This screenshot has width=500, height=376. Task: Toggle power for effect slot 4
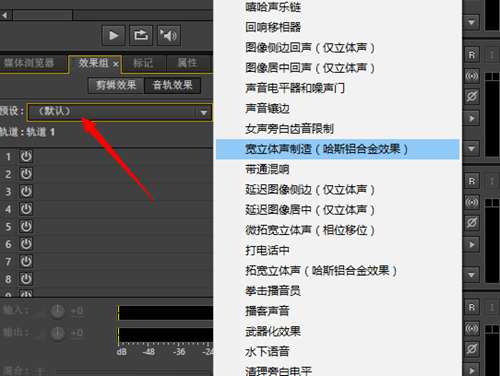(x=26, y=209)
